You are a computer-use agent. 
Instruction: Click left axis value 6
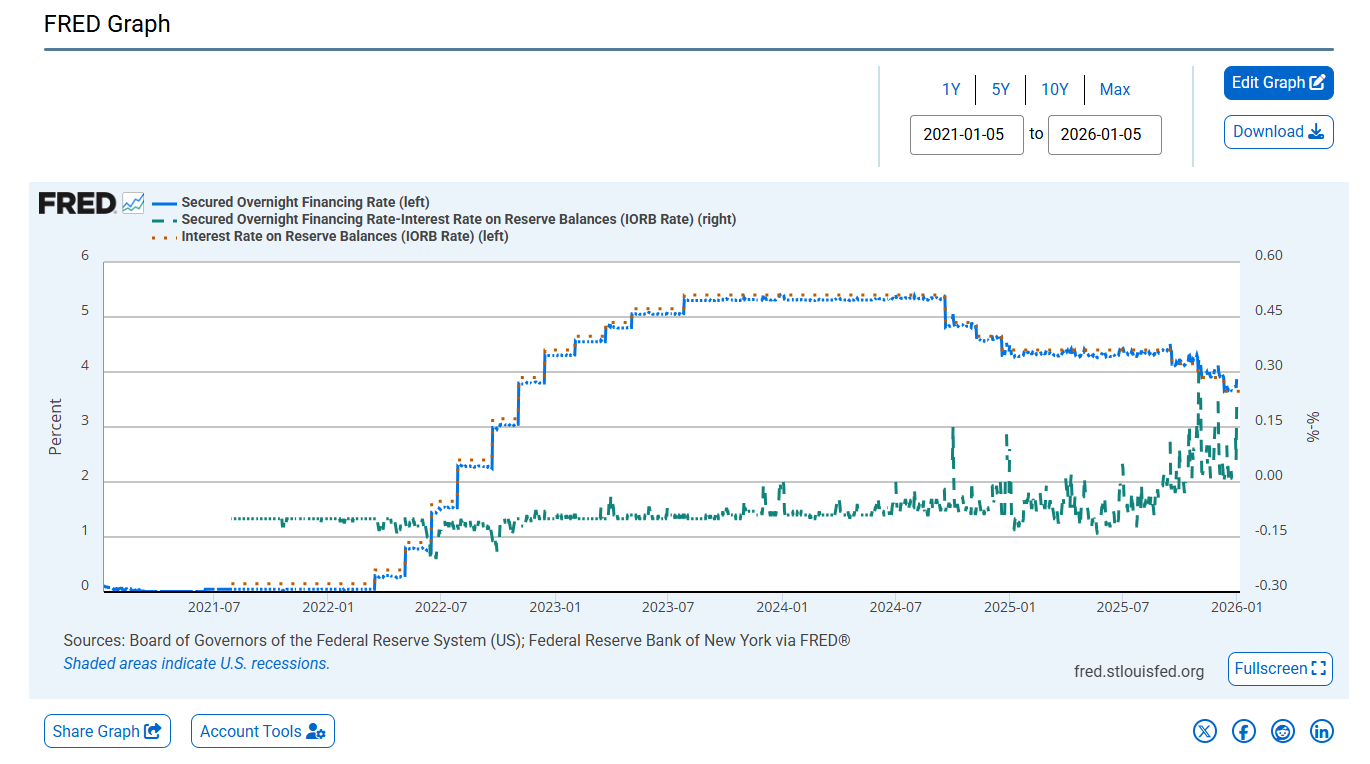pos(85,256)
